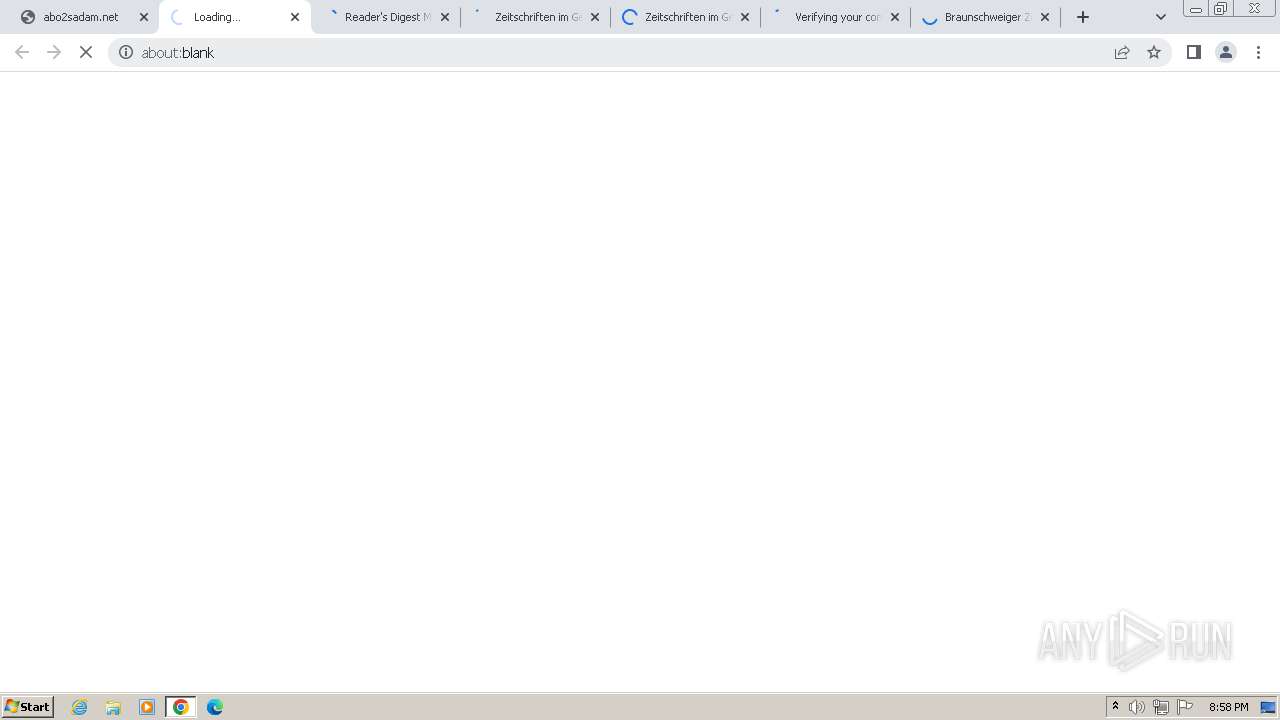Bookmark this tab with star
Screen dimensions: 1280x720
coord(1154,52)
